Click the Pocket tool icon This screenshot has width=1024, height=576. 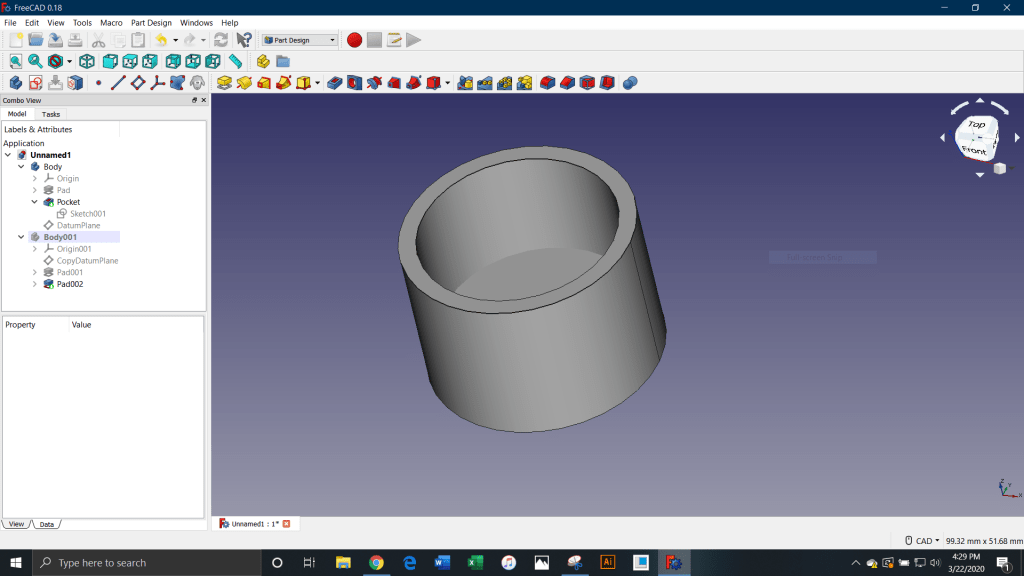pyautogui.click(x=335, y=83)
